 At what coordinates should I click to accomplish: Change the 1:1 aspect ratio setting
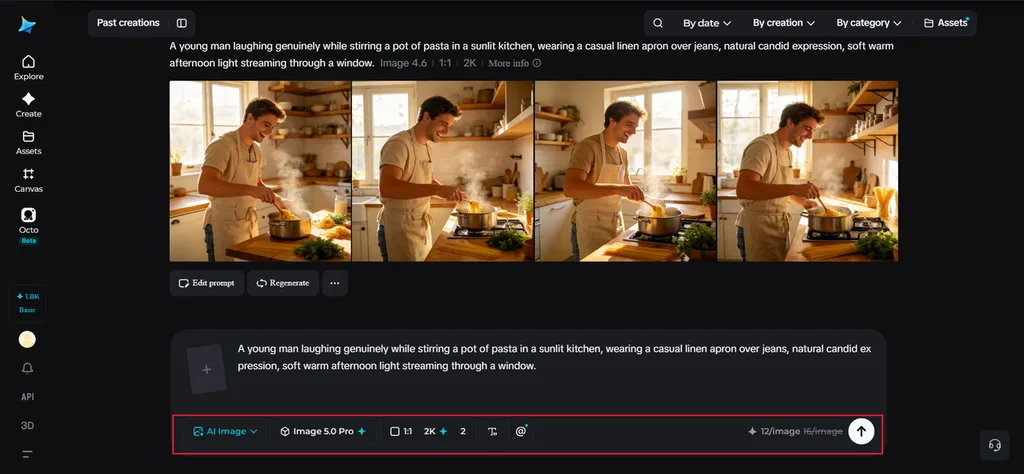tap(400, 432)
